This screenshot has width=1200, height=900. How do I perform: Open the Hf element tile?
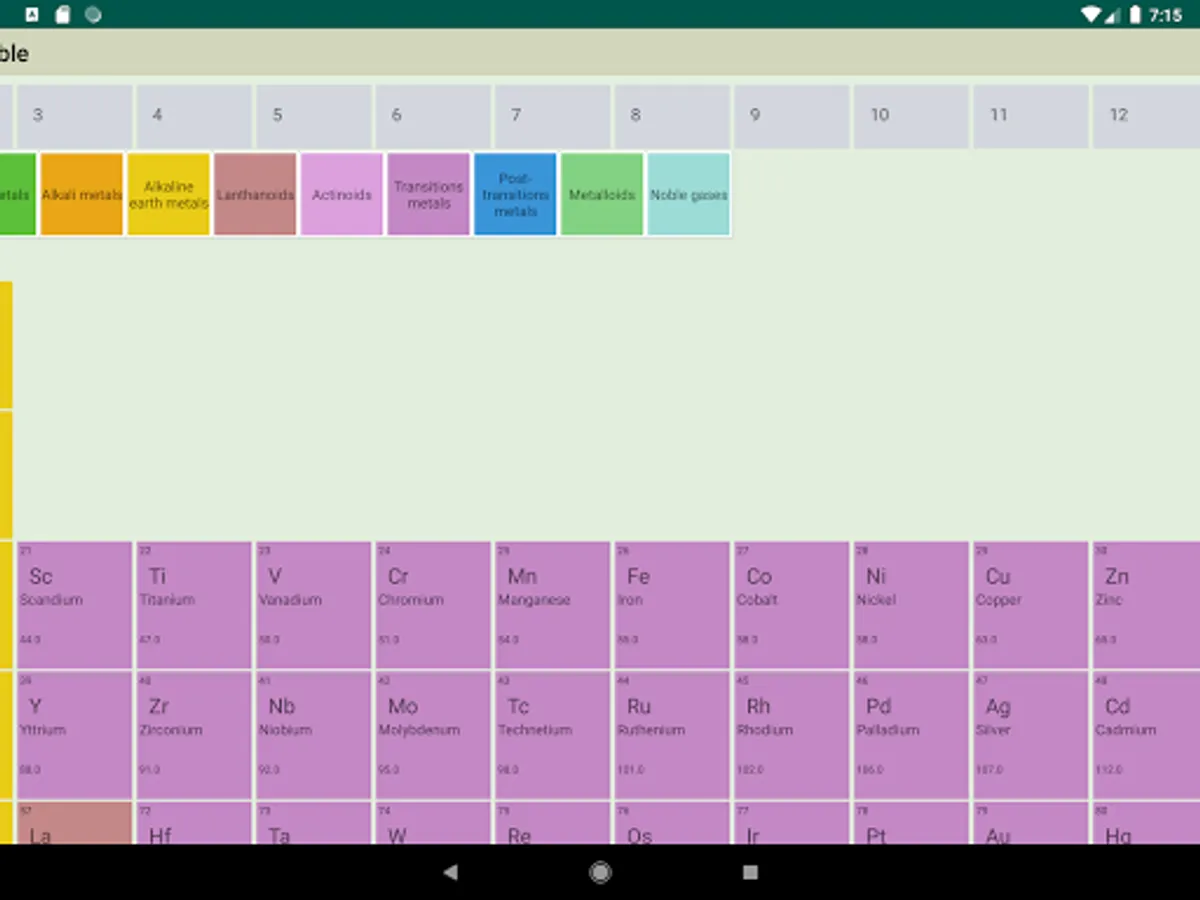[194, 823]
